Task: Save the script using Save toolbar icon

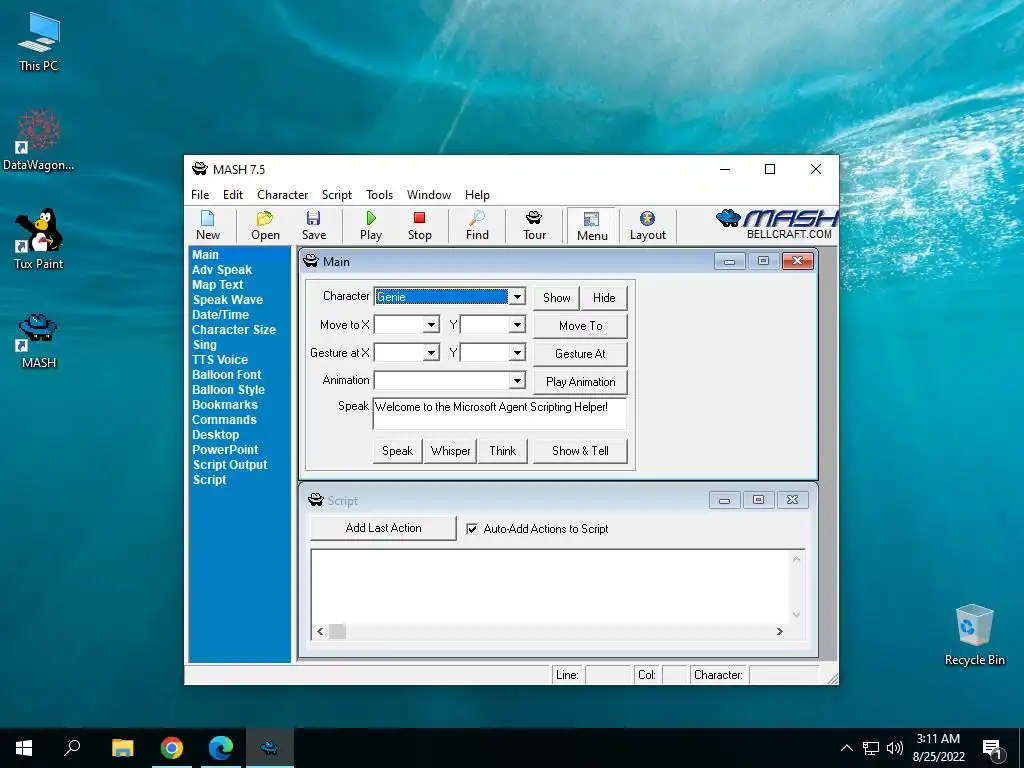Action: pyautogui.click(x=313, y=225)
